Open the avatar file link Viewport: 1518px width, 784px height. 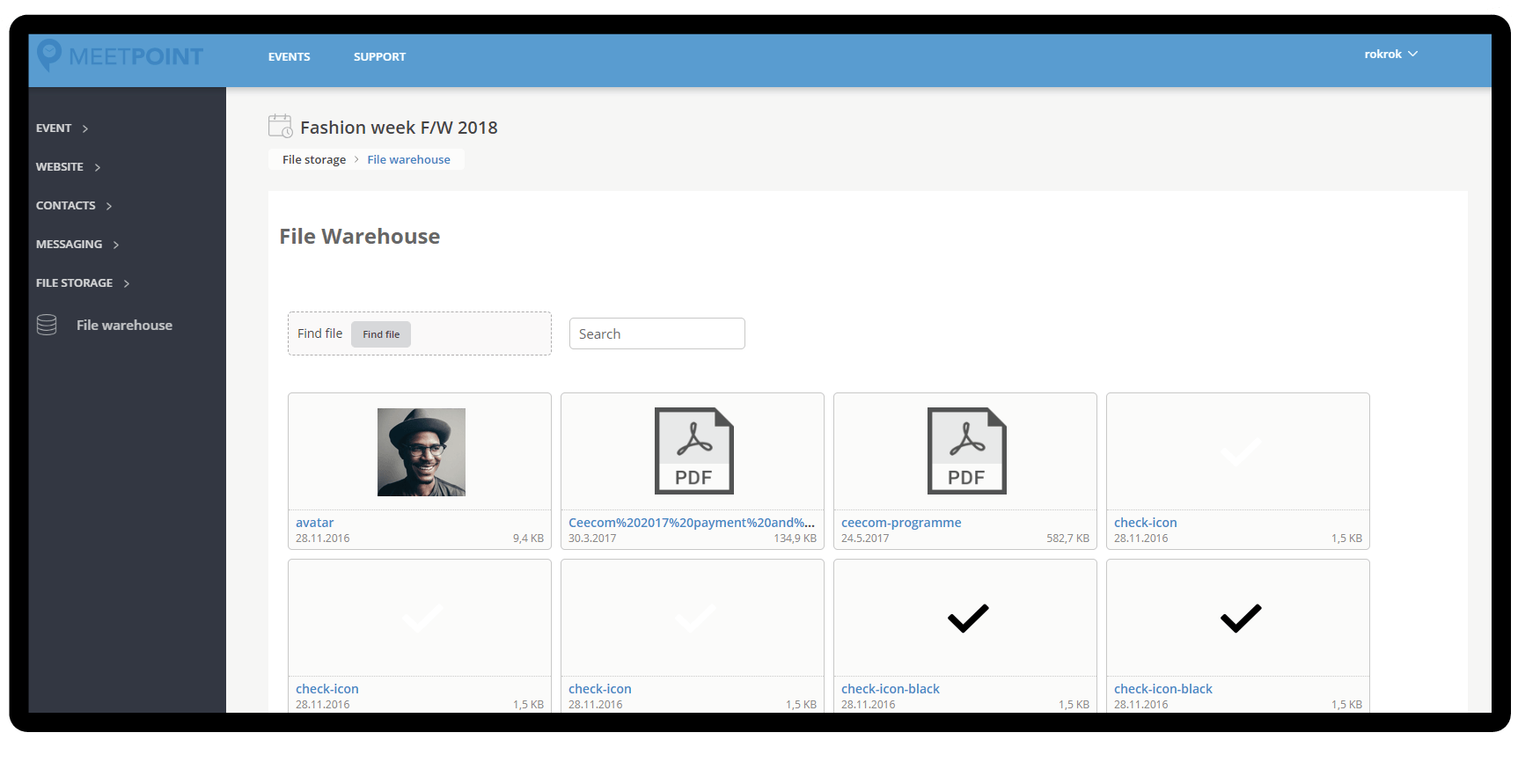point(314,523)
